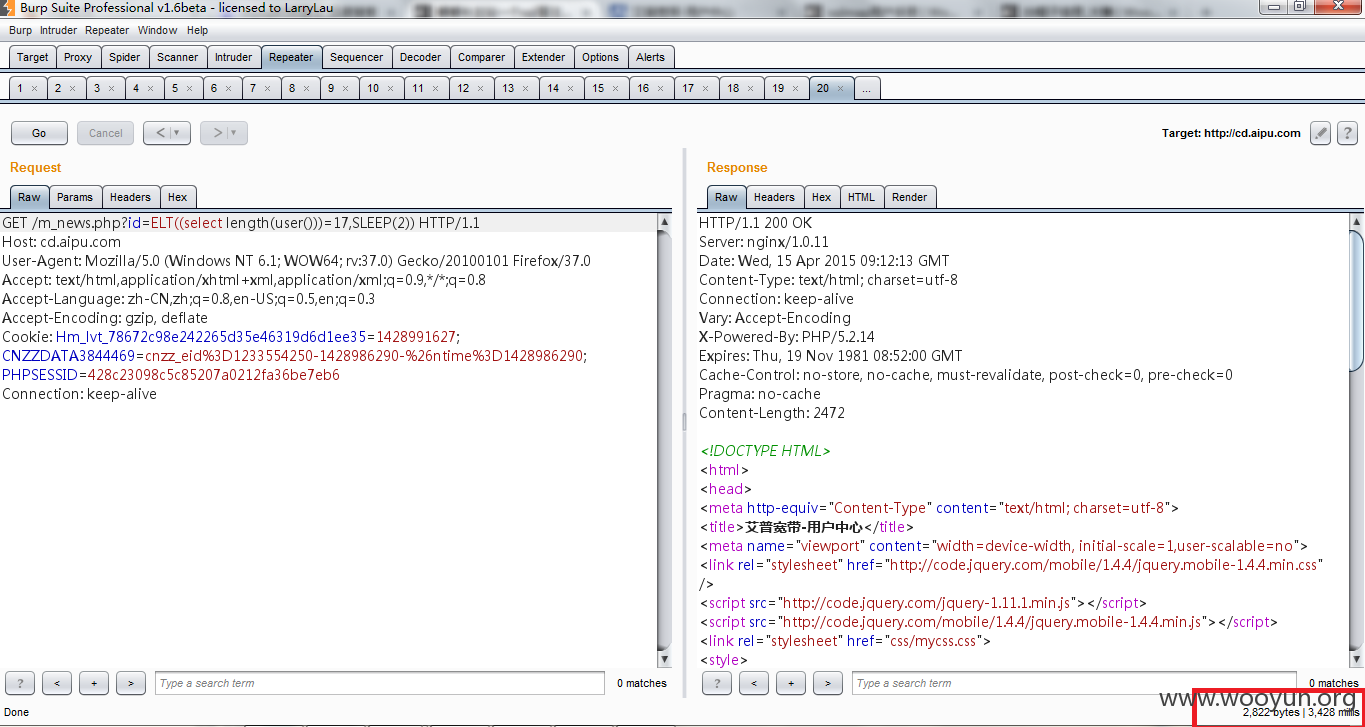Image resolution: width=1365 pixels, height=727 pixels.
Task: Close Repeater tab 10 with its x
Action: click(x=390, y=89)
